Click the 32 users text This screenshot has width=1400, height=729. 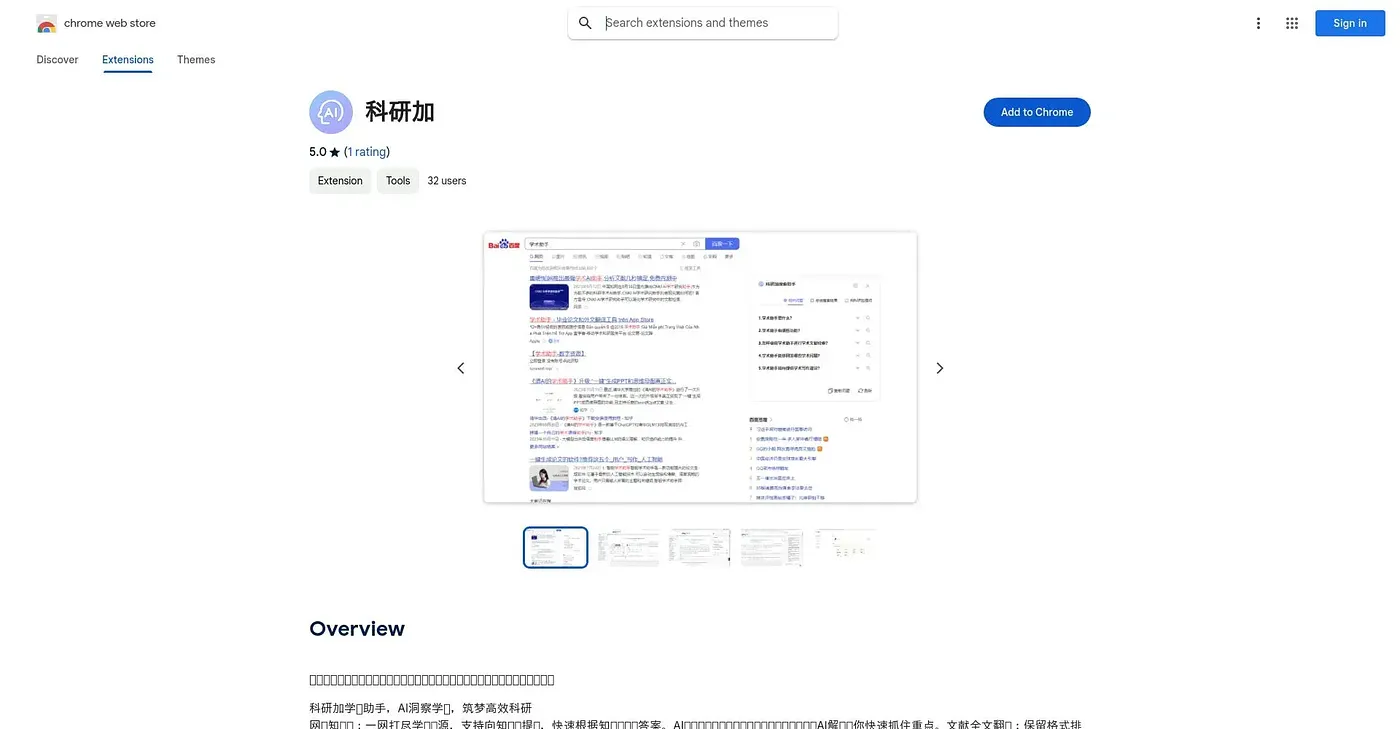(447, 181)
